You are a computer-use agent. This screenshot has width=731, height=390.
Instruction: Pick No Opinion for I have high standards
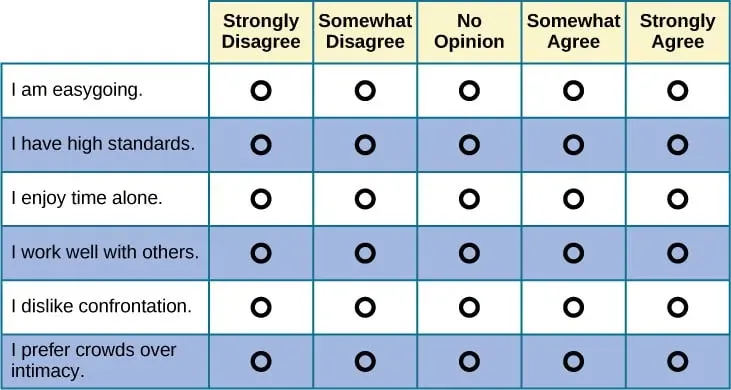(469, 145)
